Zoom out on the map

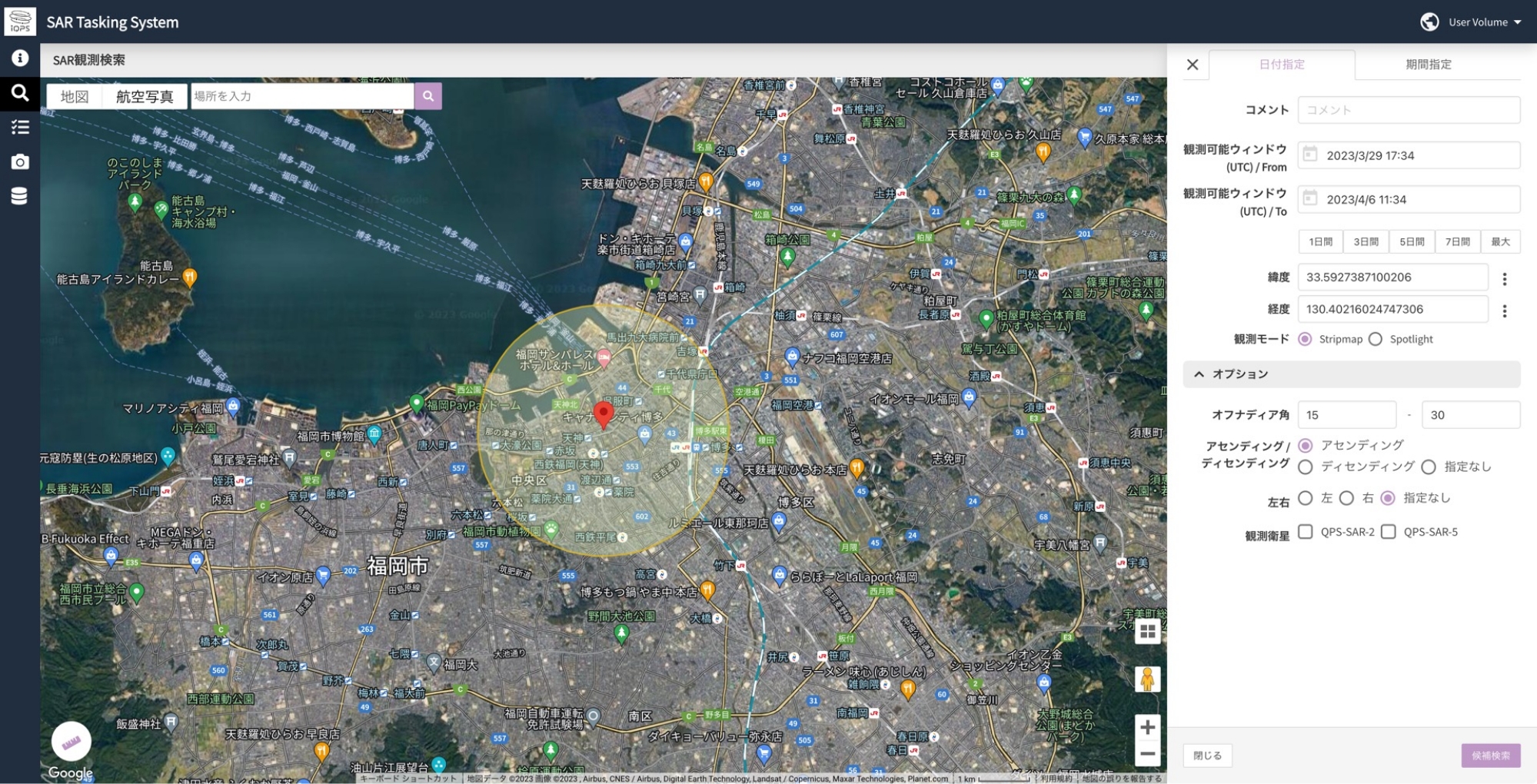click(x=1148, y=754)
